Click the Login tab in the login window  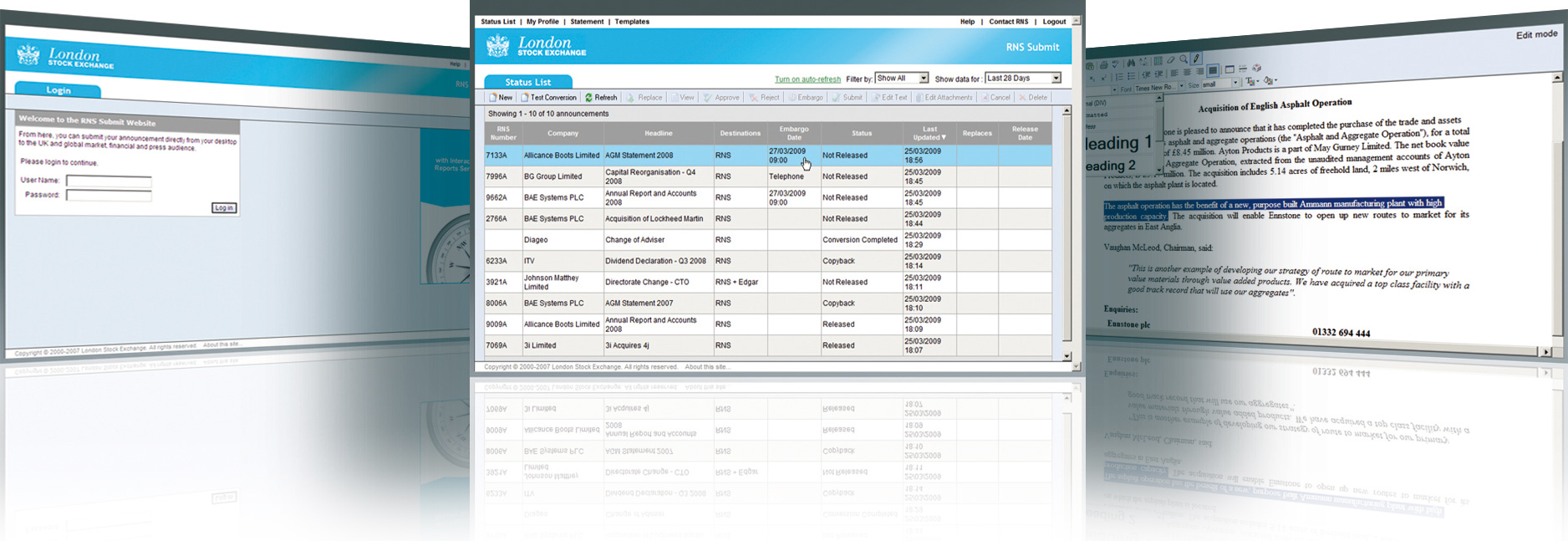[x=59, y=90]
